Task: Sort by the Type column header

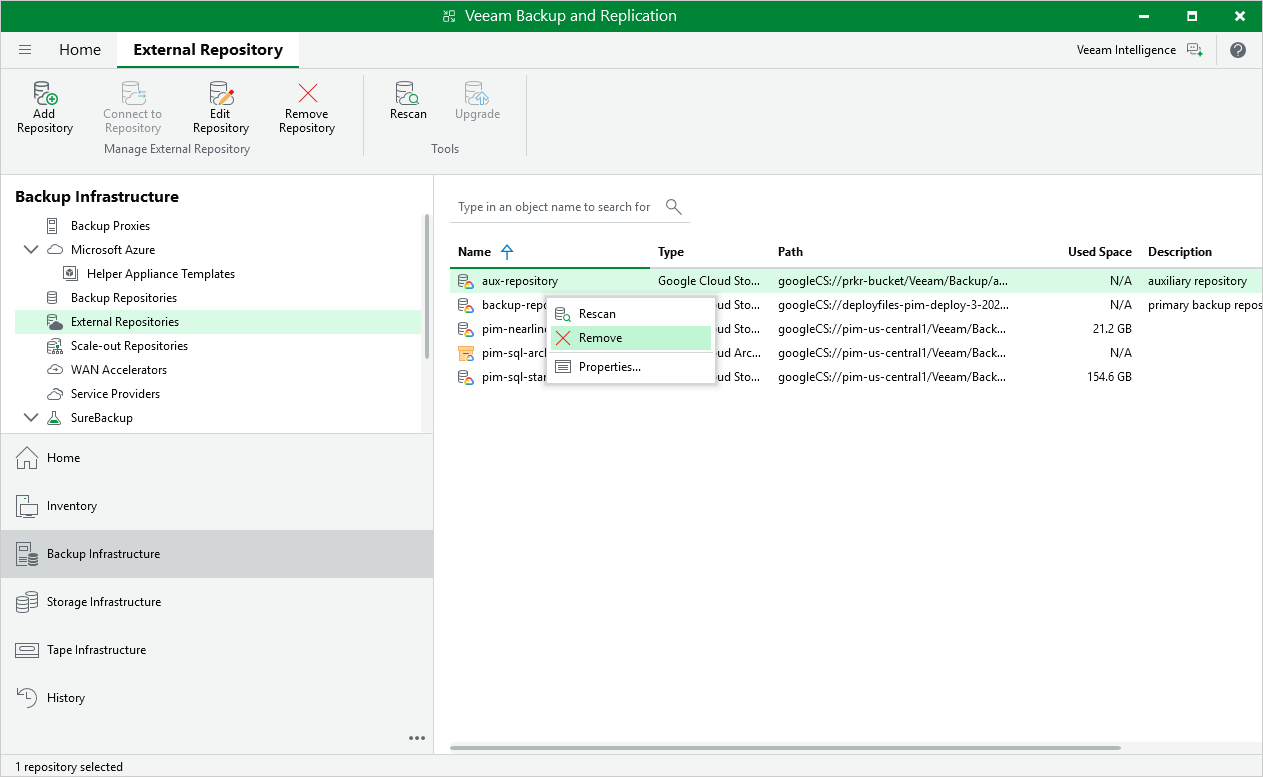Action: [671, 252]
